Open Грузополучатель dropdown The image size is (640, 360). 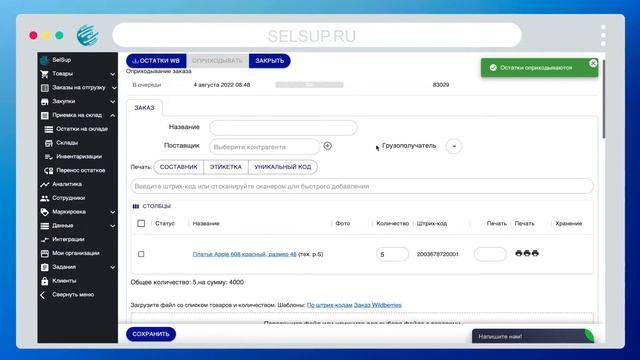tap(453, 146)
